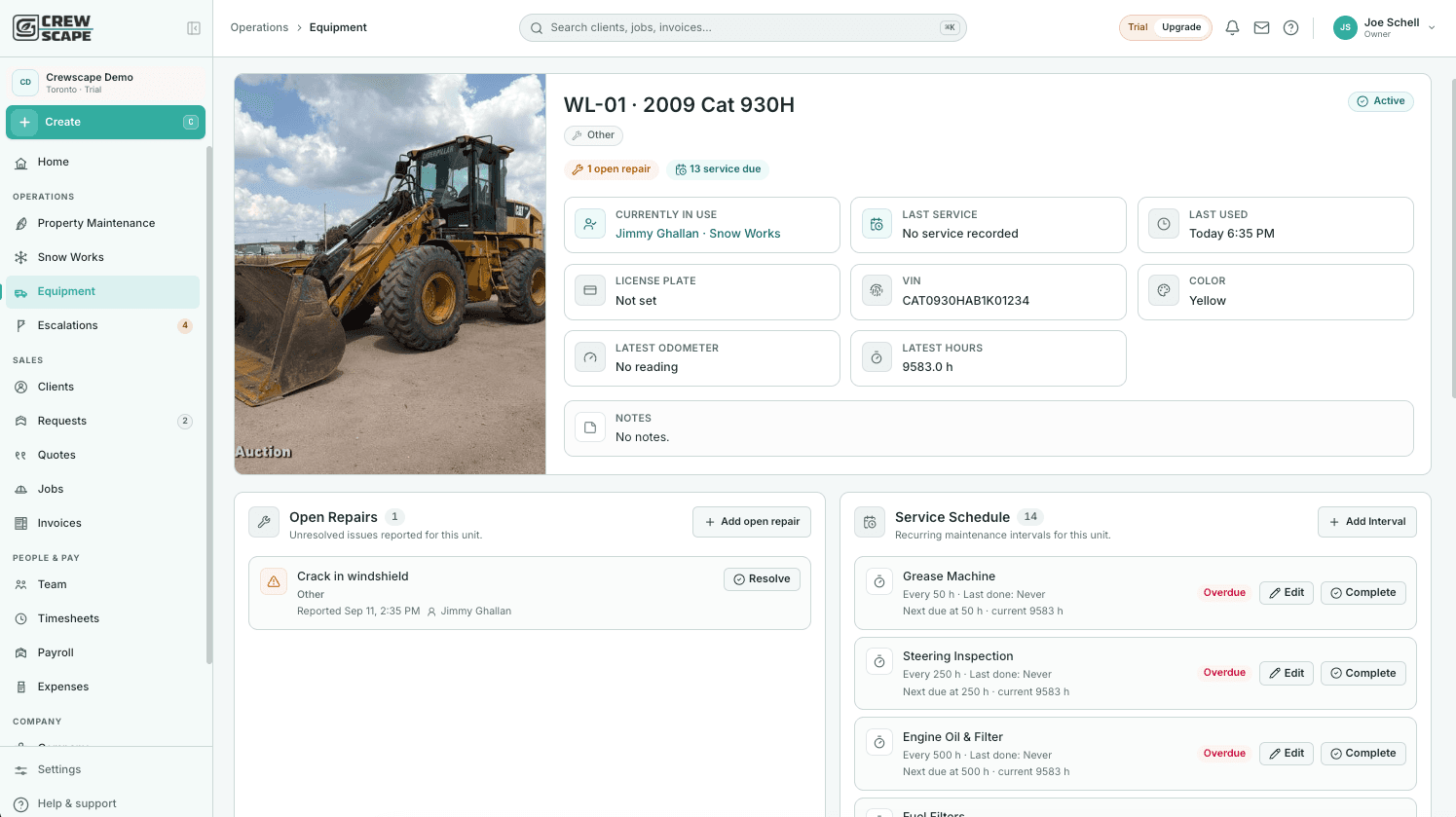Click the Invoices icon in sidebar
Screen dimensions: 1456x817
click(x=21, y=523)
